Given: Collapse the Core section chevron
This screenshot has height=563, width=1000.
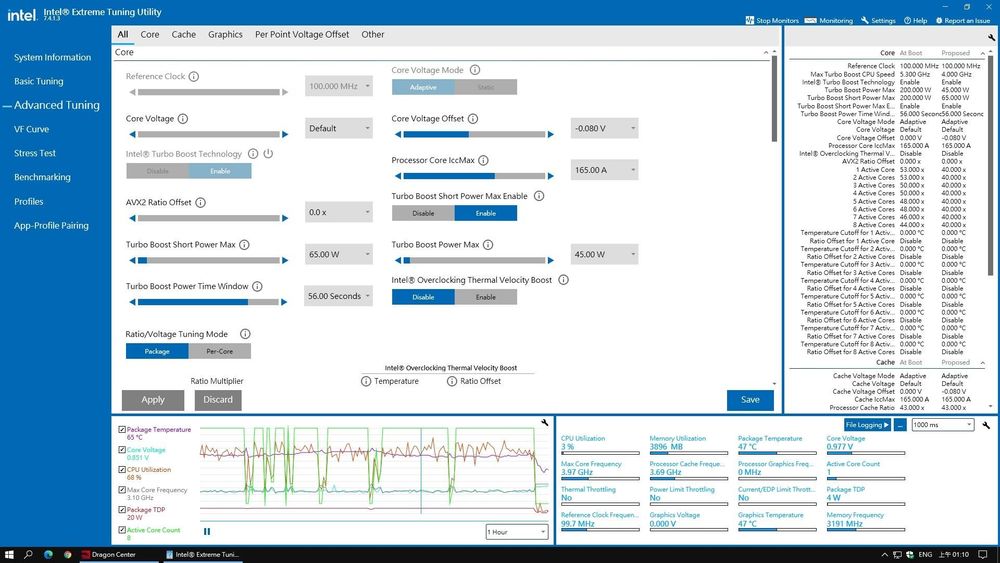Looking at the screenshot, I should click(765, 52).
